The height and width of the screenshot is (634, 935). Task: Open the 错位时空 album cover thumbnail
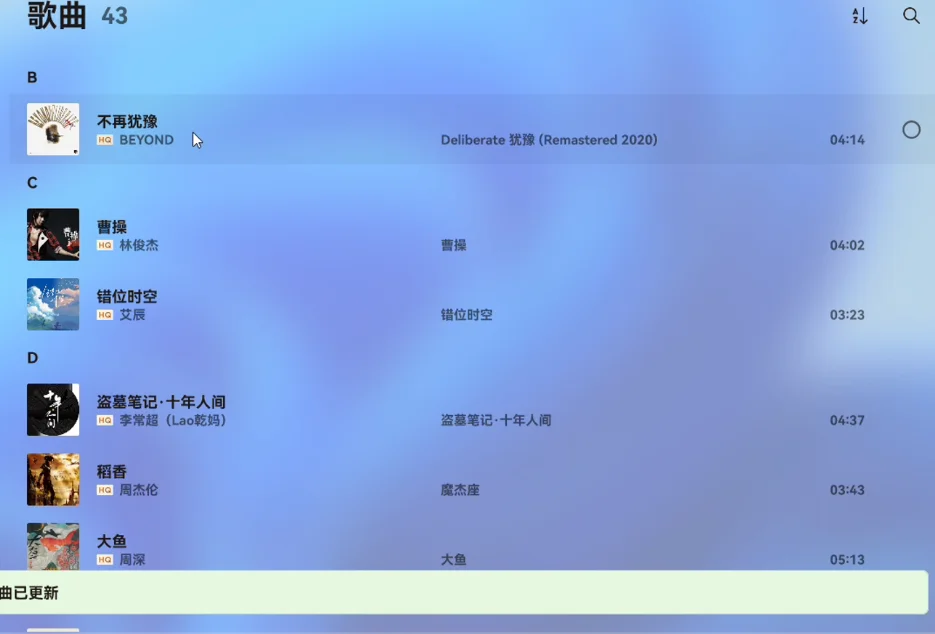53,304
